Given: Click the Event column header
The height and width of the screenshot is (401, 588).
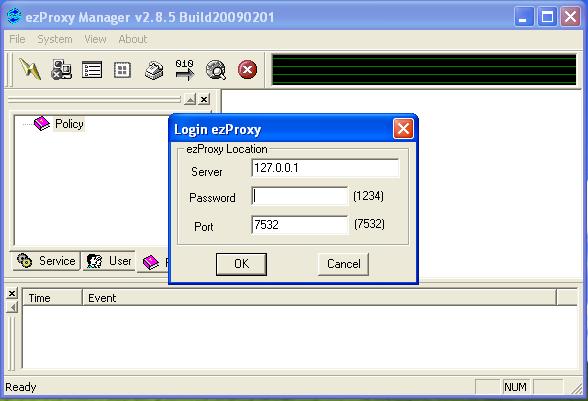Looking at the screenshot, I should [x=320, y=298].
